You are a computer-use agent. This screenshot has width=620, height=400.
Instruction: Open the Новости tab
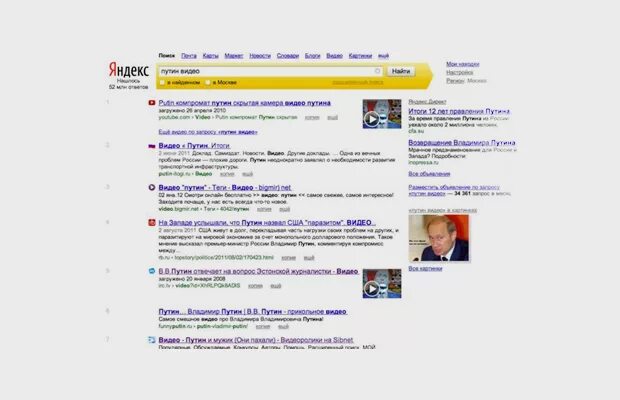pyautogui.click(x=260, y=56)
